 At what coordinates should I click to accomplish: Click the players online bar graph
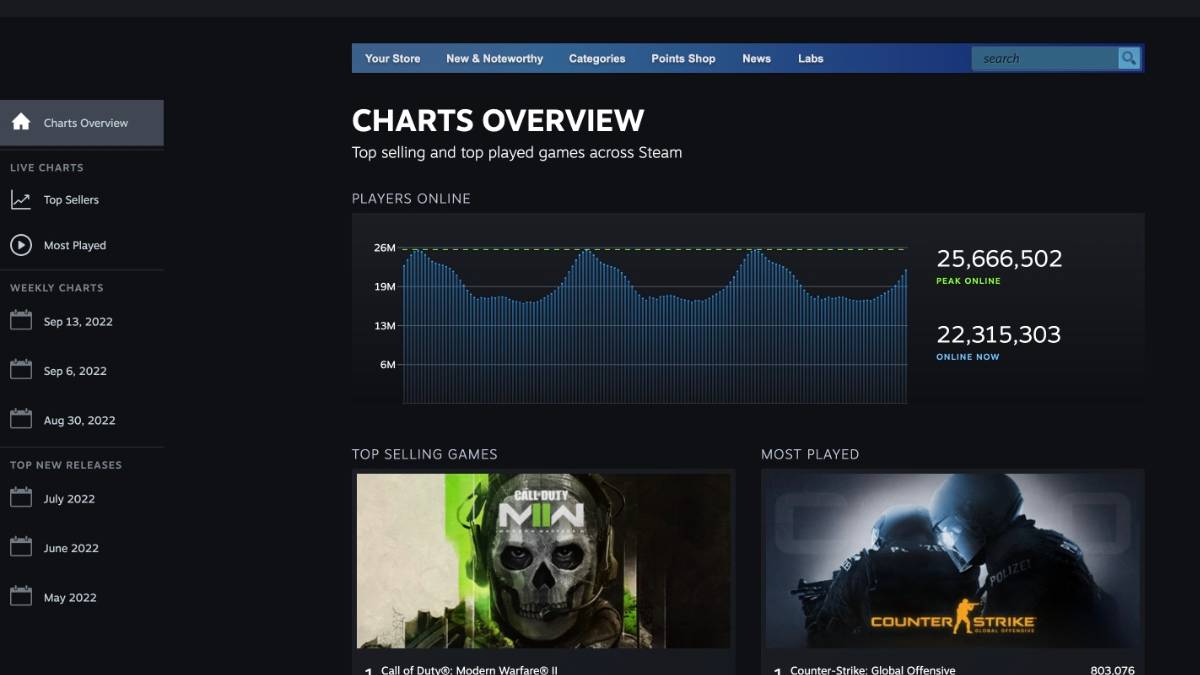655,325
